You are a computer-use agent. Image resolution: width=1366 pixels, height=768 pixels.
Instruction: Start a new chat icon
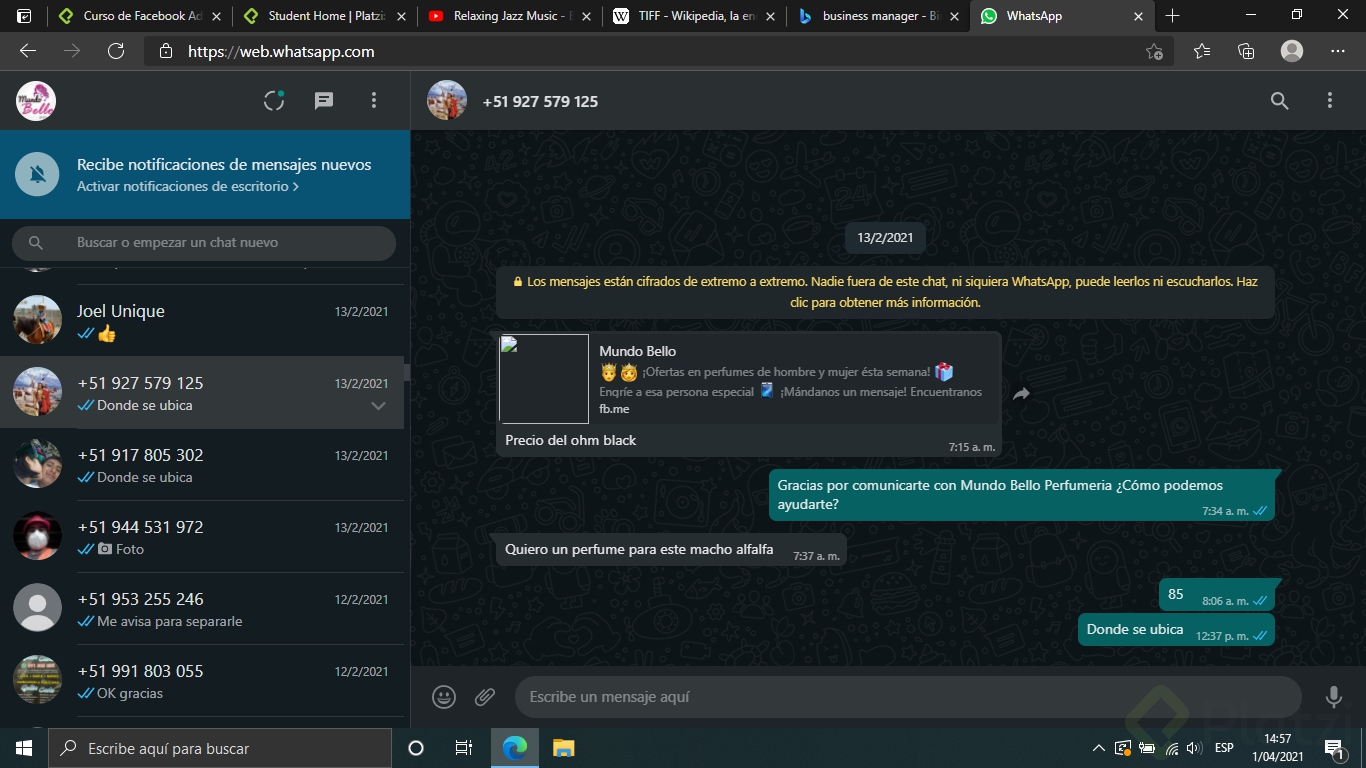click(324, 100)
